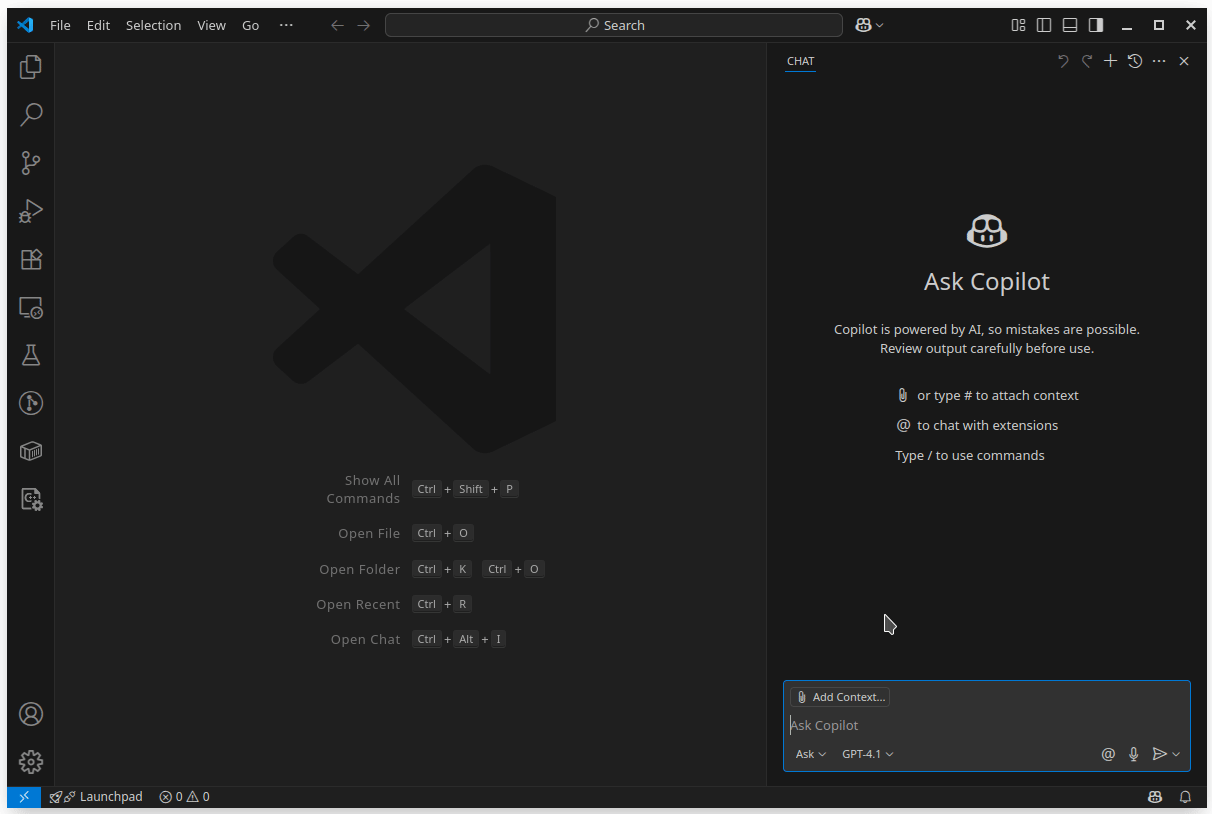Click Launchpad in the status bar
Viewport: 1212px width, 814px height.
click(97, 797)
